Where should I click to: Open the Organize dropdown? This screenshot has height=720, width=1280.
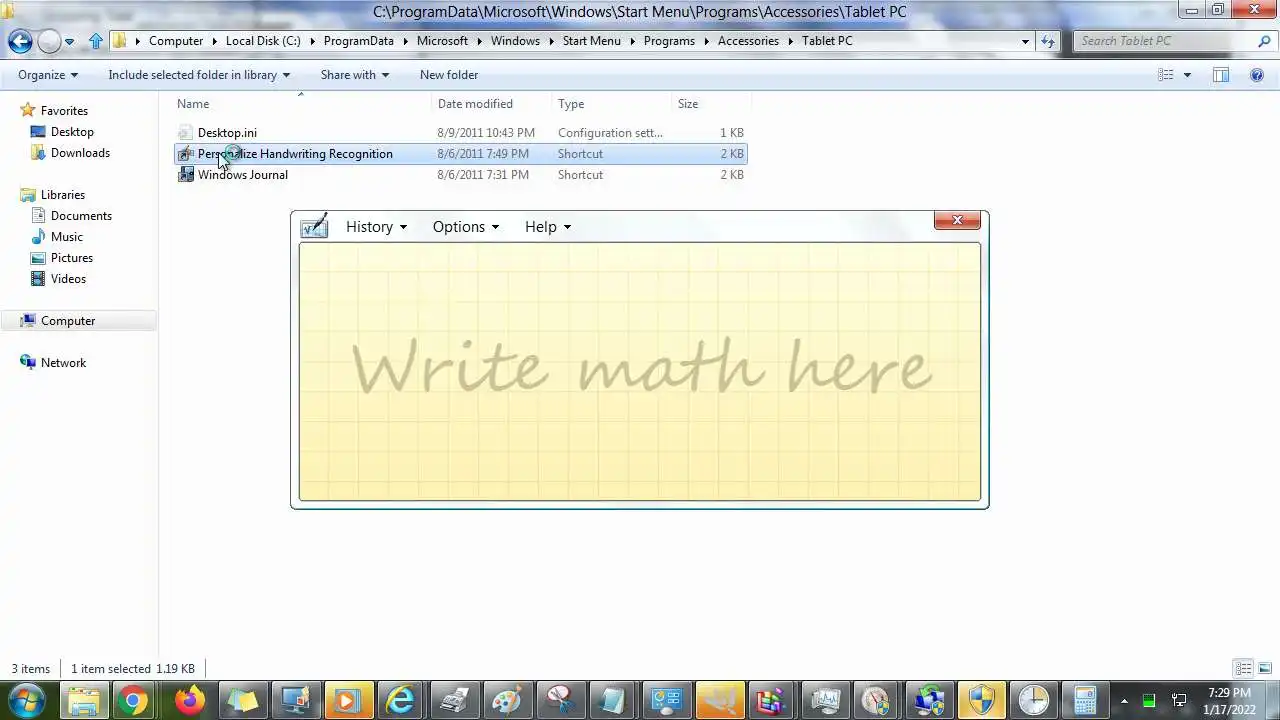click(47, 75)
